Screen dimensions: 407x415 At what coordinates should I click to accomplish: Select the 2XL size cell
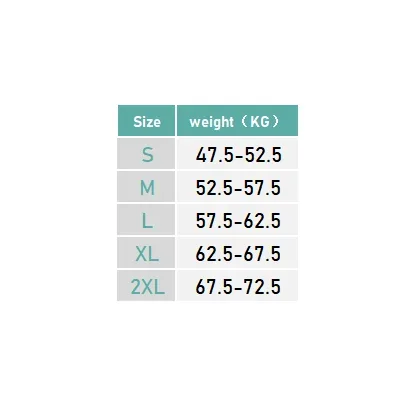tap(146, 286)
